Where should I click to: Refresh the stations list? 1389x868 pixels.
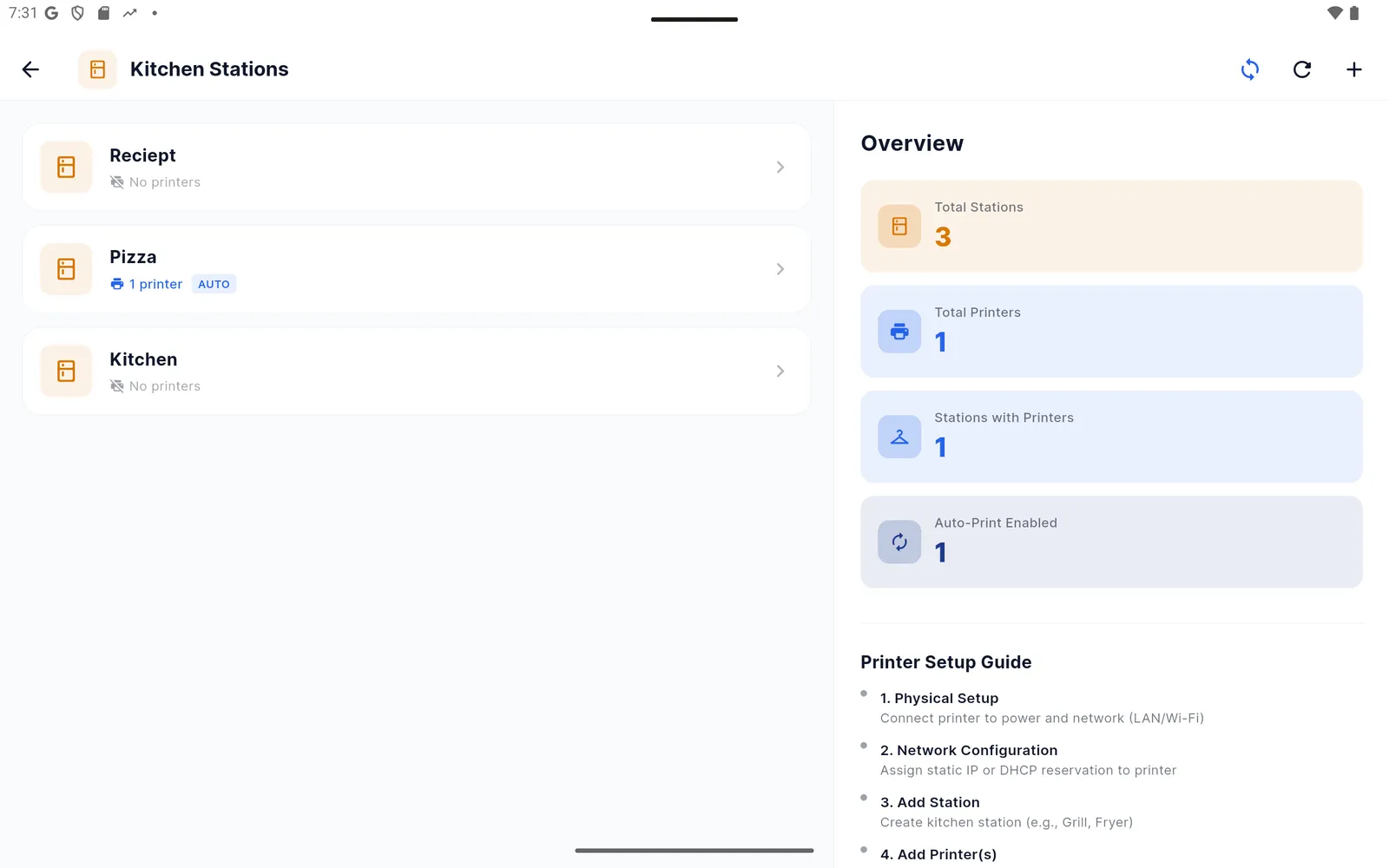pyautogui.click(x=1302, y=69)
